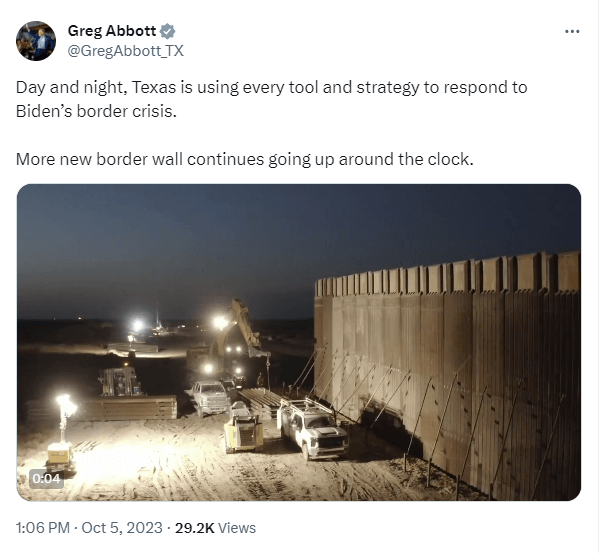Click the blue verified badge
This screenshot has height=553, width=601.
(167, 31)
